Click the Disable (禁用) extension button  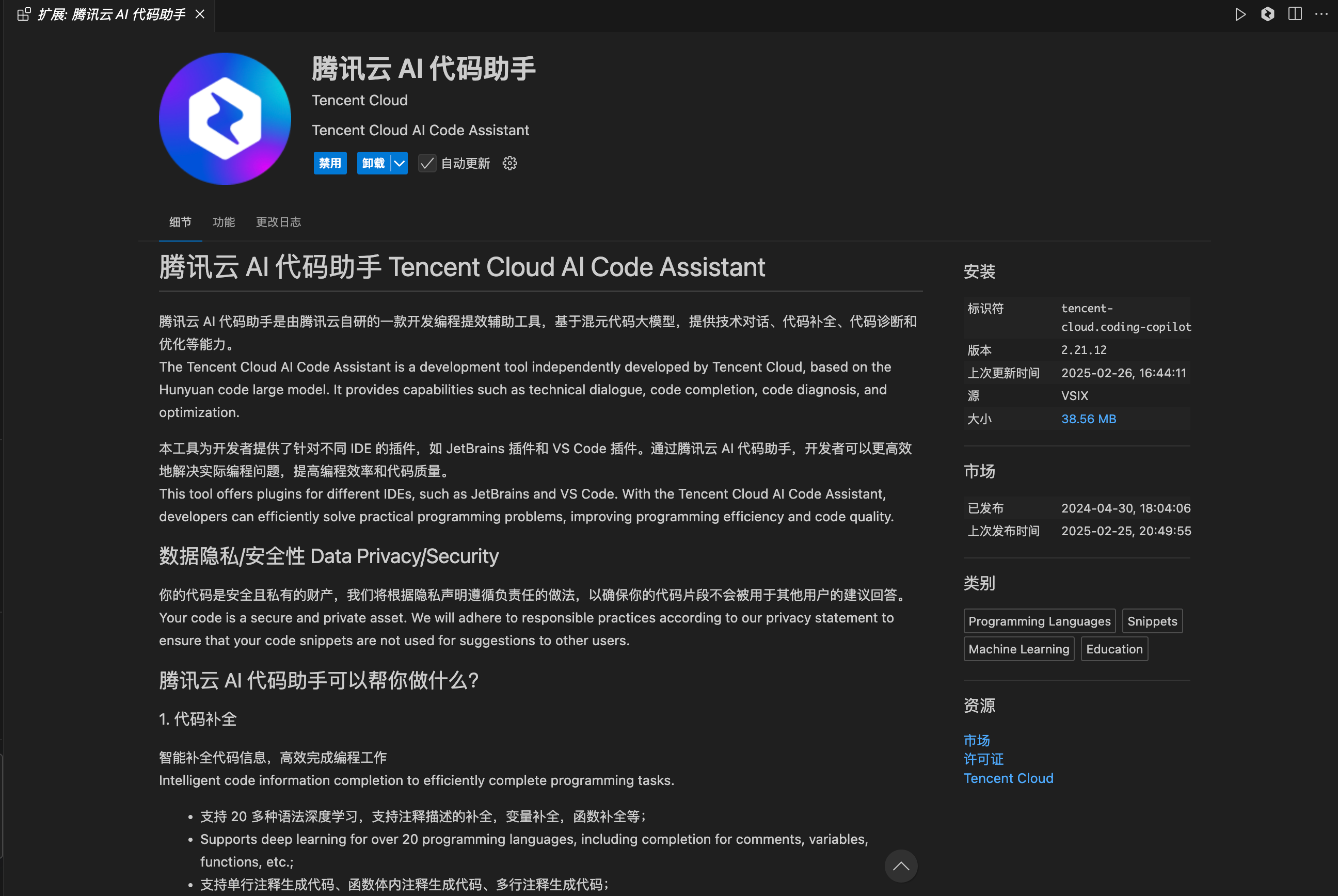click(x=330, y=164)
